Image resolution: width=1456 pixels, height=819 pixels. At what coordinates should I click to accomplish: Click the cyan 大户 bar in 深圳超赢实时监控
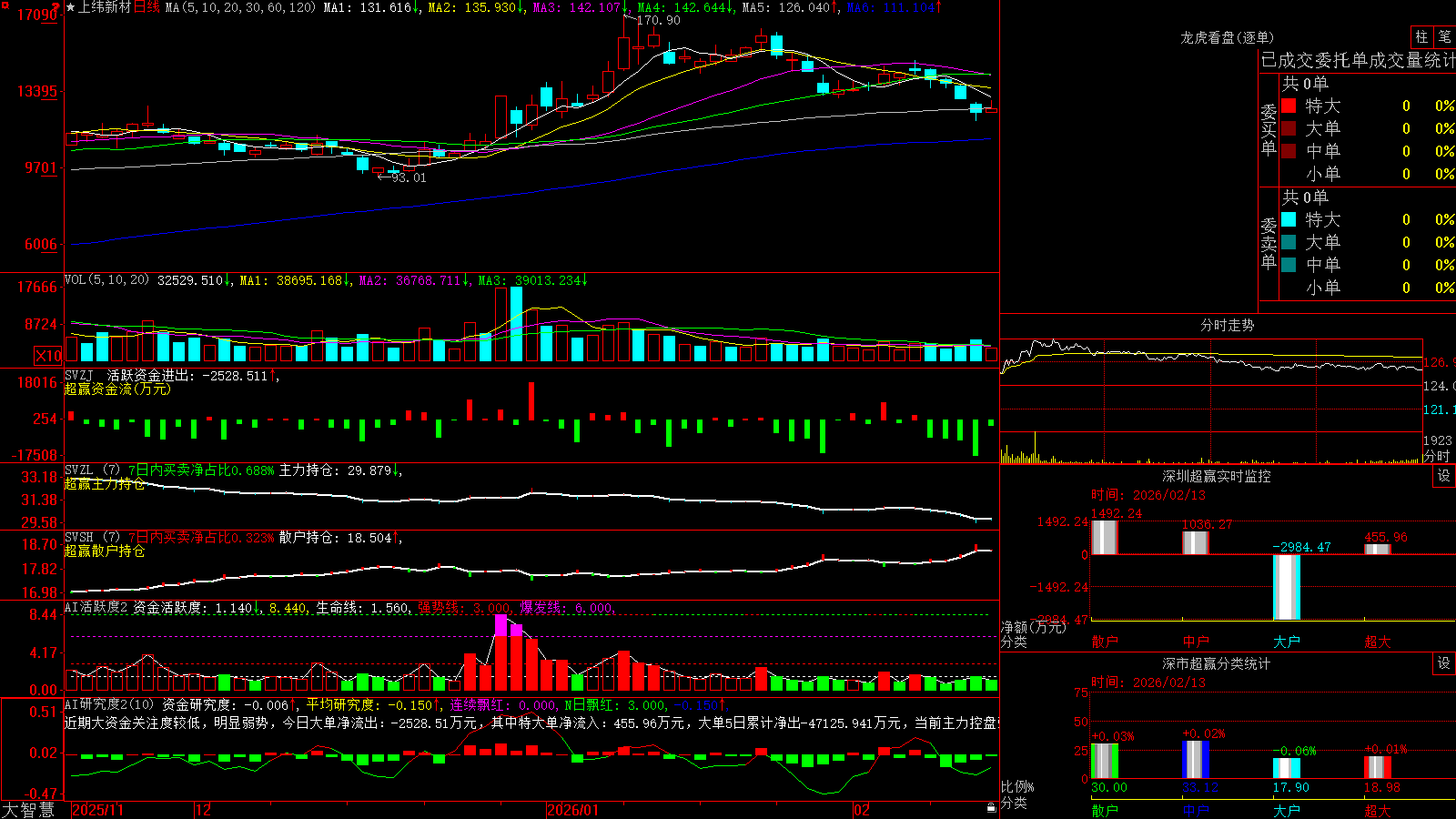(x=1287, y=587)
